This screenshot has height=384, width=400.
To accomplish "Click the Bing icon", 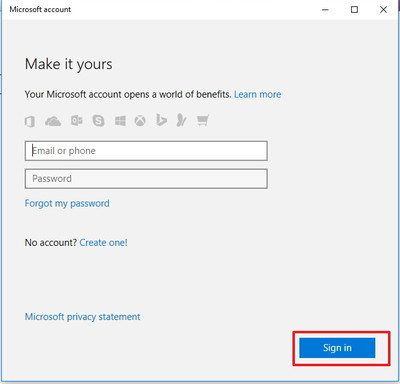I will [161, 120].
